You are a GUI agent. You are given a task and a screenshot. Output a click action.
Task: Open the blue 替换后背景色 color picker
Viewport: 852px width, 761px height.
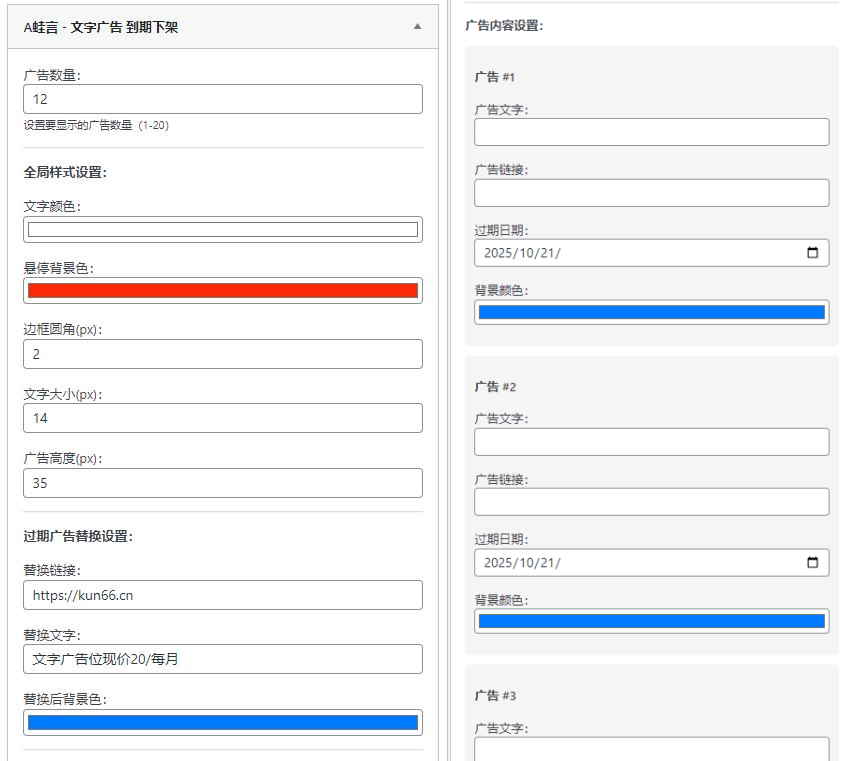coord(222,723)
